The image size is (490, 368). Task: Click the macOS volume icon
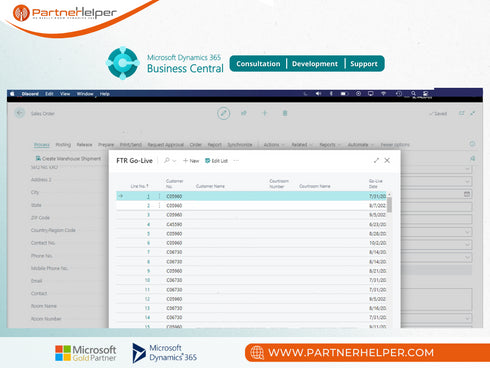tap(318, 94)
